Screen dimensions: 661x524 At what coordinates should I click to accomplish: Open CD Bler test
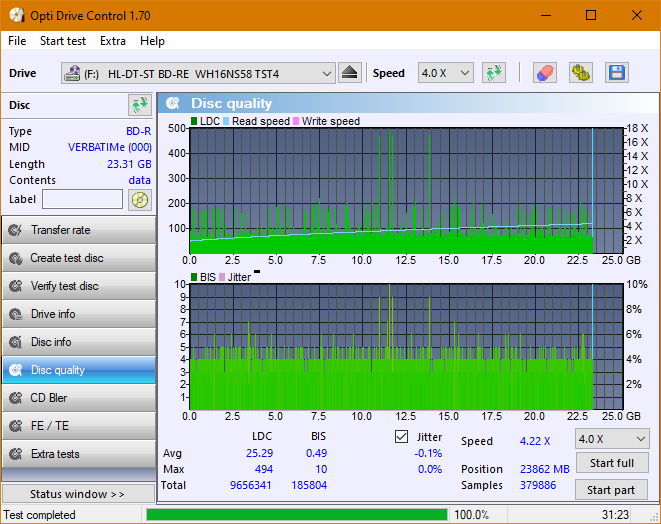tap(79, 398)
